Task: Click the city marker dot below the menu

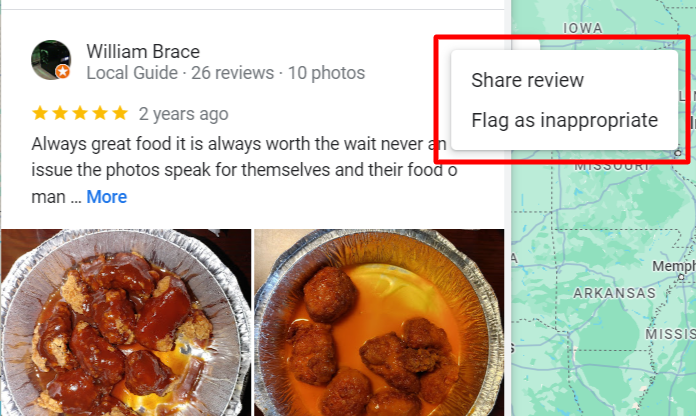Action: (678, 153)
